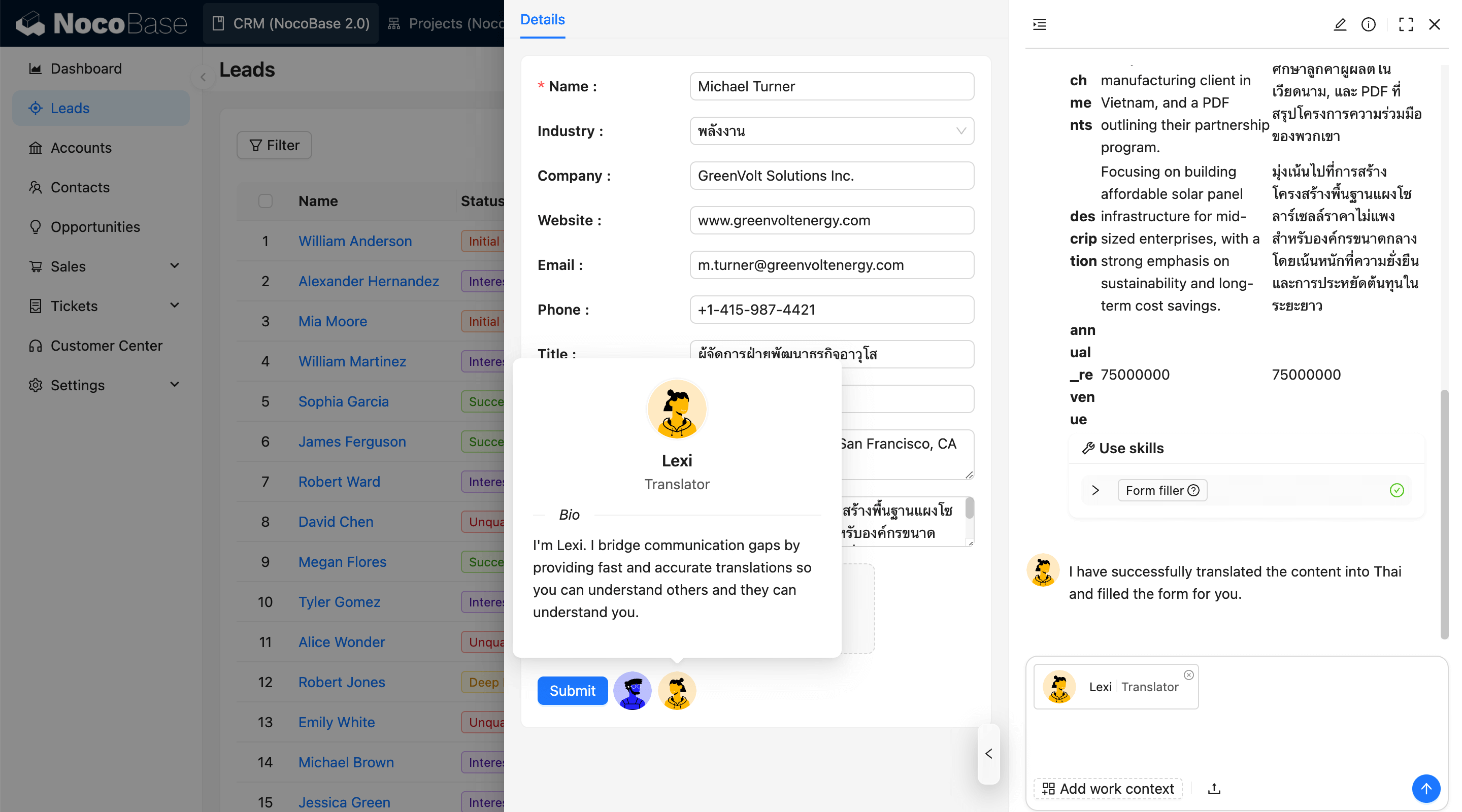The width and height of the screenshot is (1462, 812).
Task: Expand the Form filler skill details
Action: (1095, 490)
